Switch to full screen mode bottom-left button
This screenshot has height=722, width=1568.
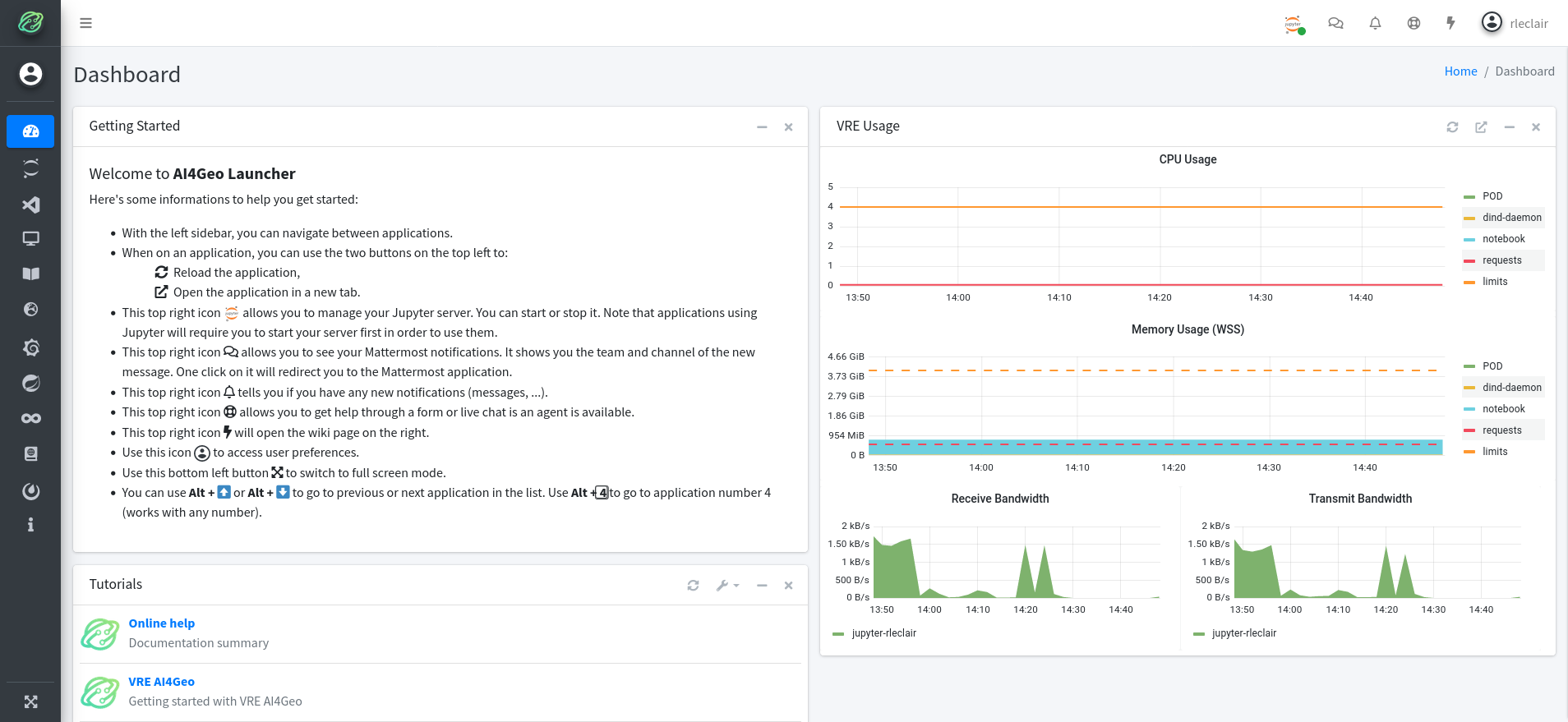[x=30, y=701]
